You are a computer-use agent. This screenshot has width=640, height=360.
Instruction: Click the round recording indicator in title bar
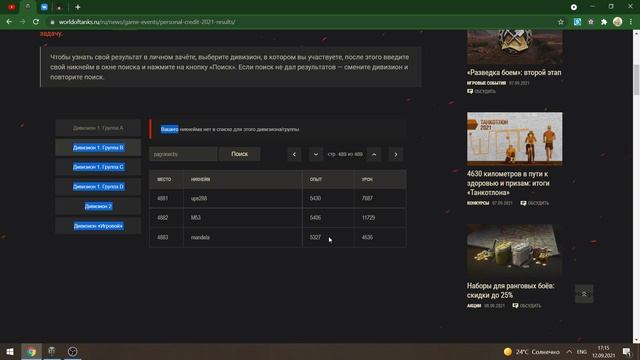[573, 7]
